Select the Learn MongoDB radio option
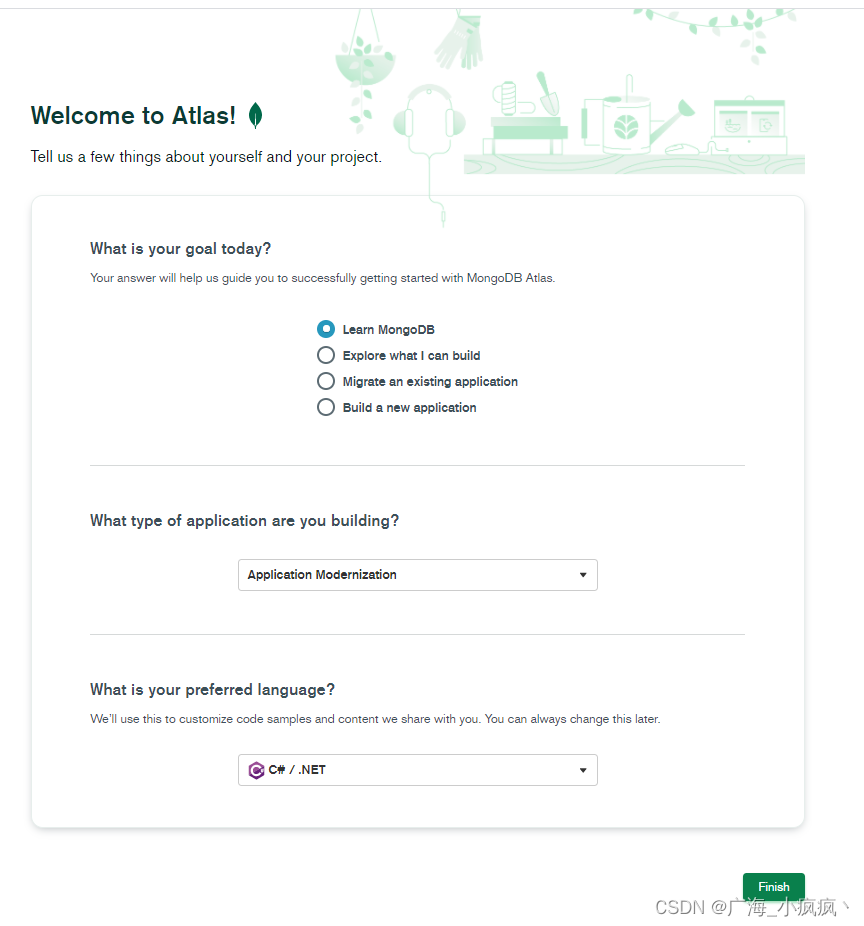 click(326, 329)
